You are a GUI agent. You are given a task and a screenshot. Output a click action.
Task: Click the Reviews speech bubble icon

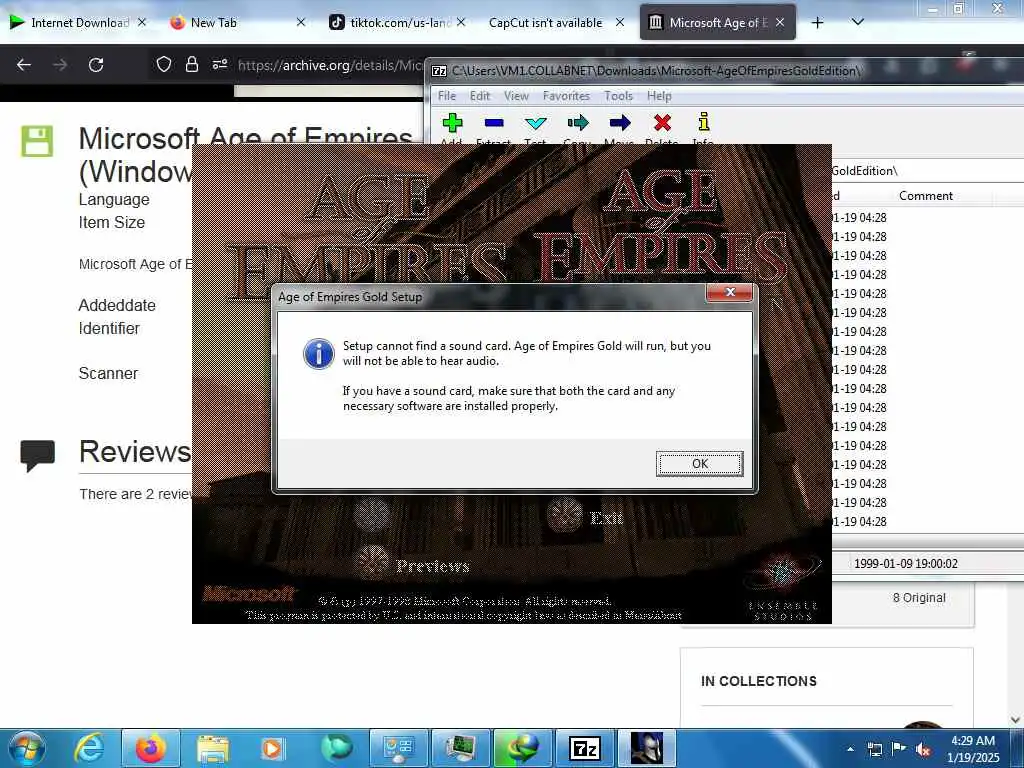point(37,455)
